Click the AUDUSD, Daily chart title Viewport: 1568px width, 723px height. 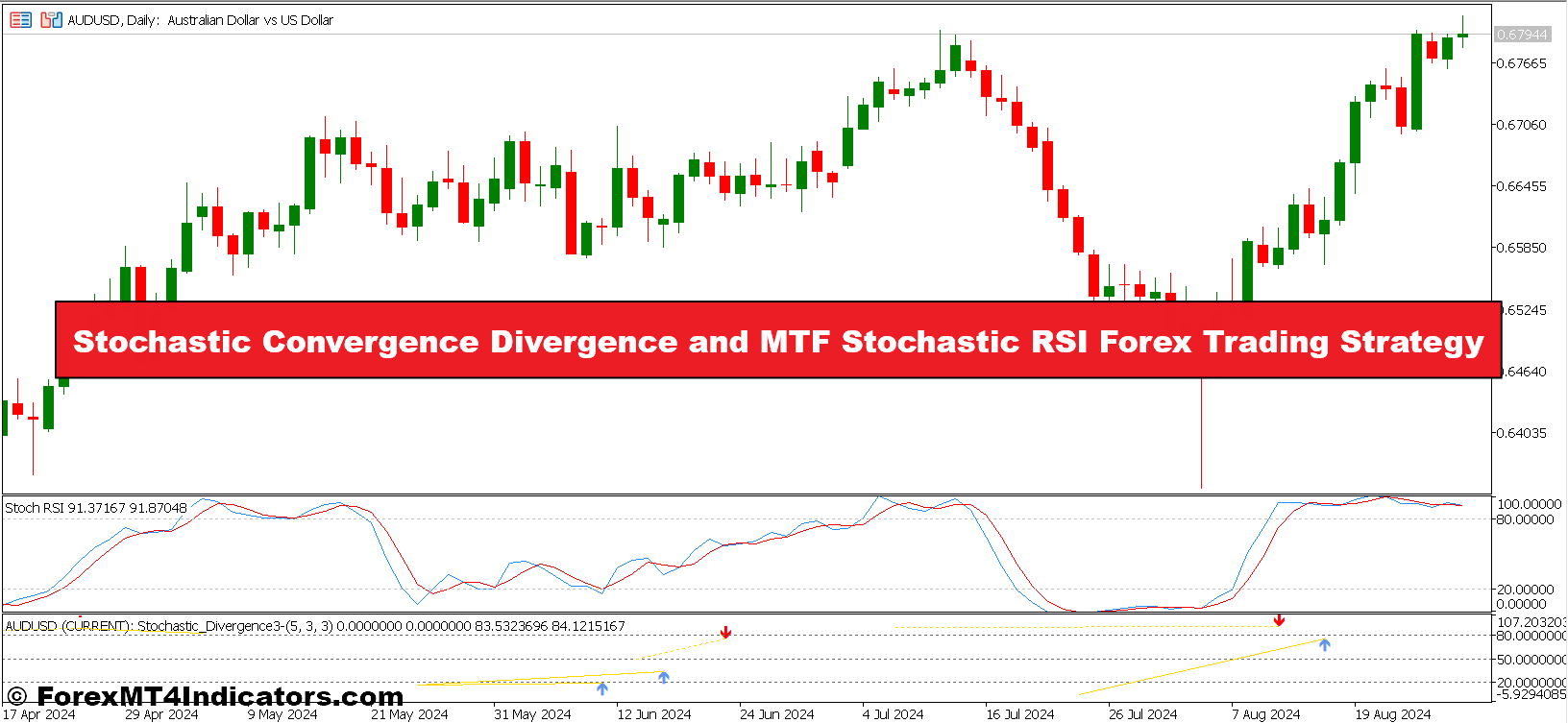[200, 20]
